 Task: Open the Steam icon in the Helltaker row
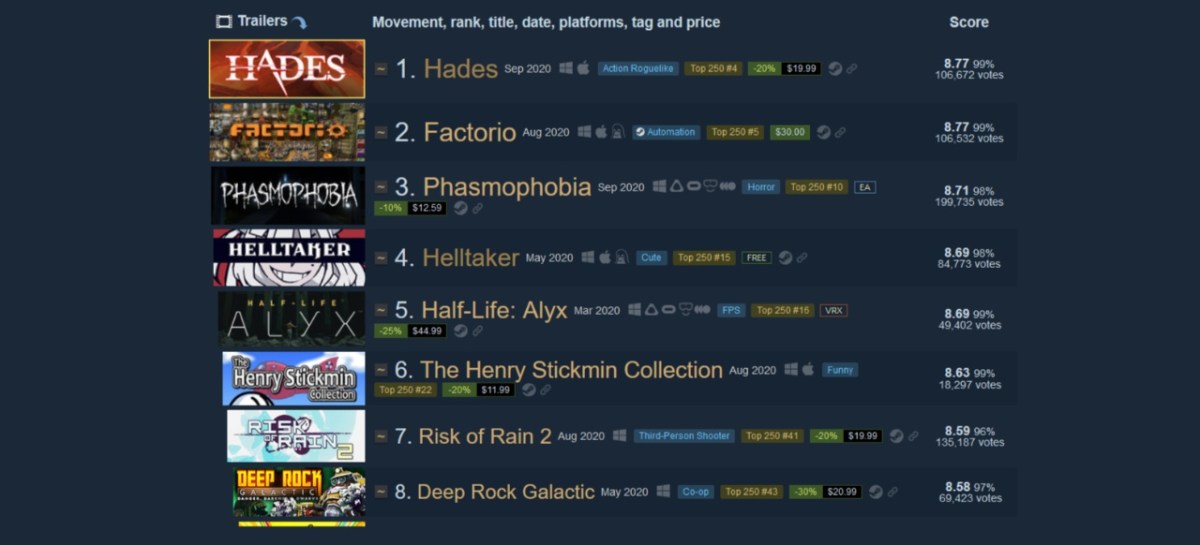click(x=785, y=258)
